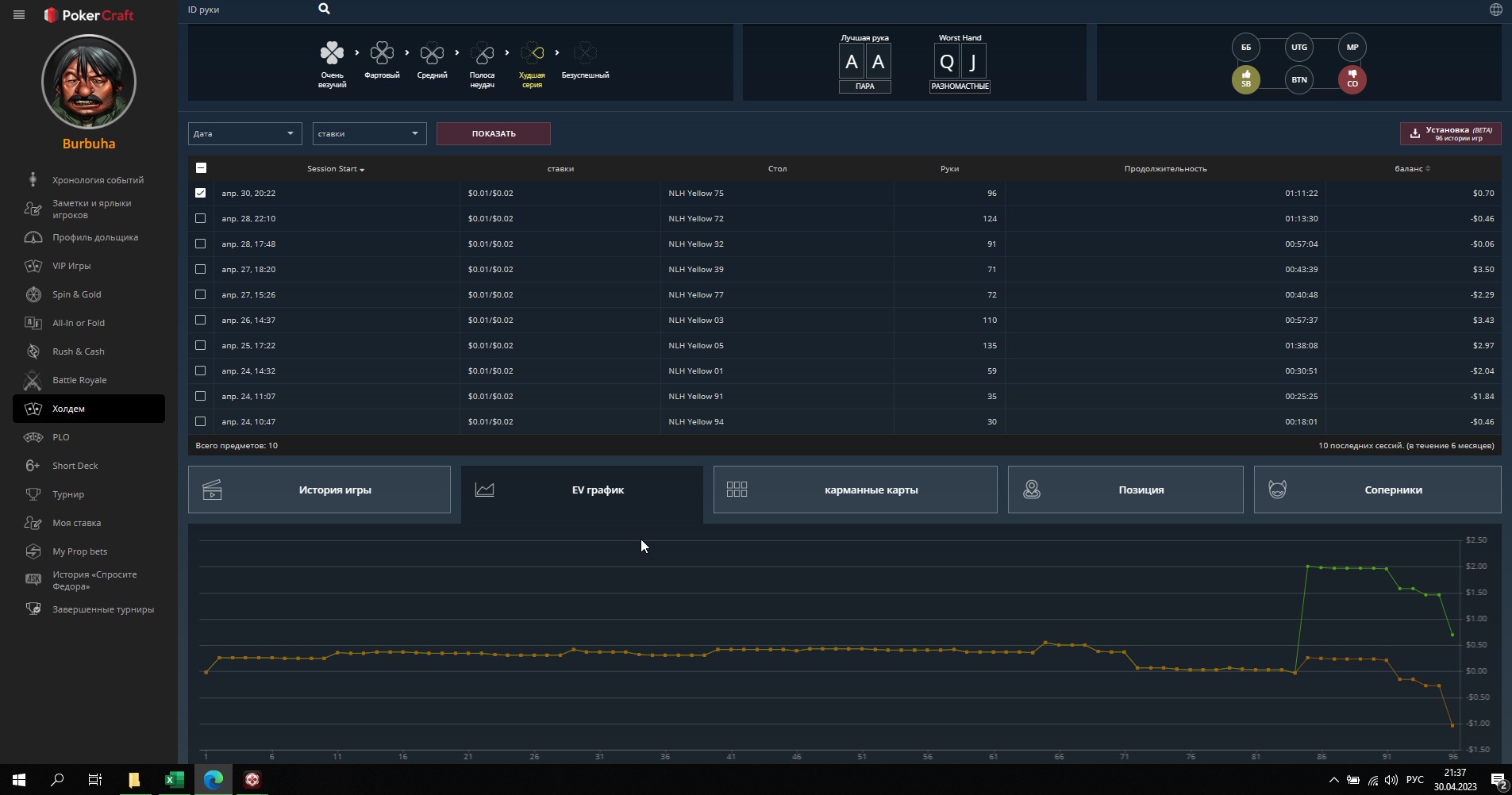The image size is (1512, 795).
Task: Sort by Session Start column
Action: point(336,168)
